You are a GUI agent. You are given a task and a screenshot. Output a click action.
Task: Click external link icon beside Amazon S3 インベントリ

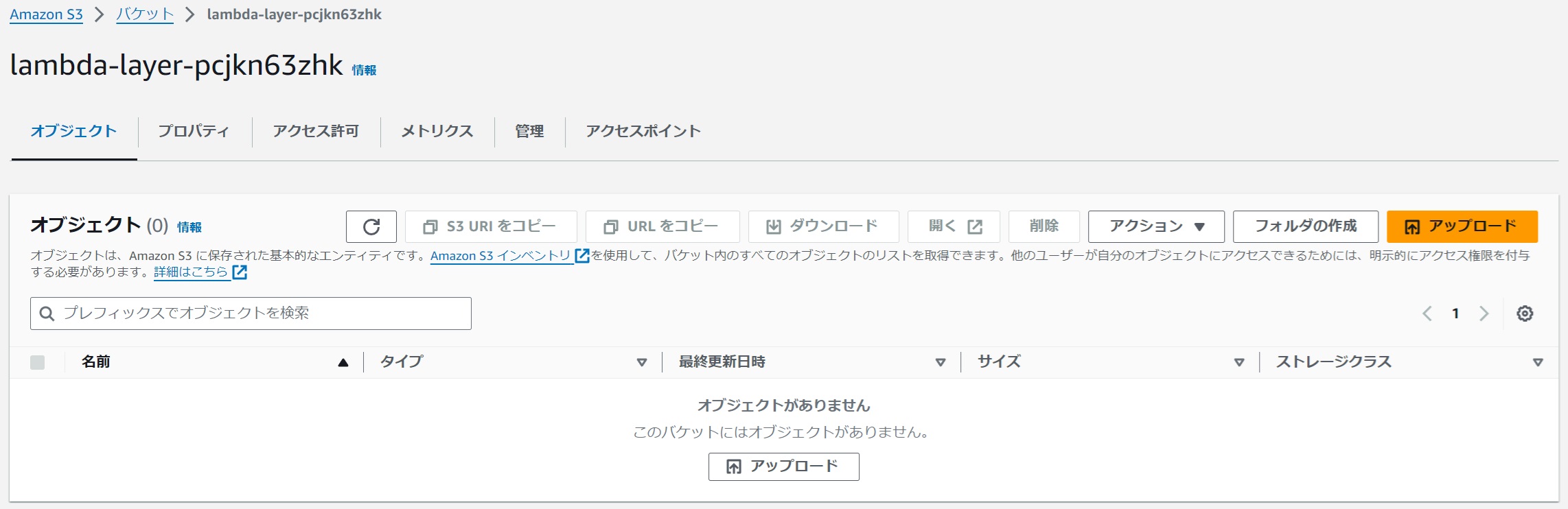581,256
